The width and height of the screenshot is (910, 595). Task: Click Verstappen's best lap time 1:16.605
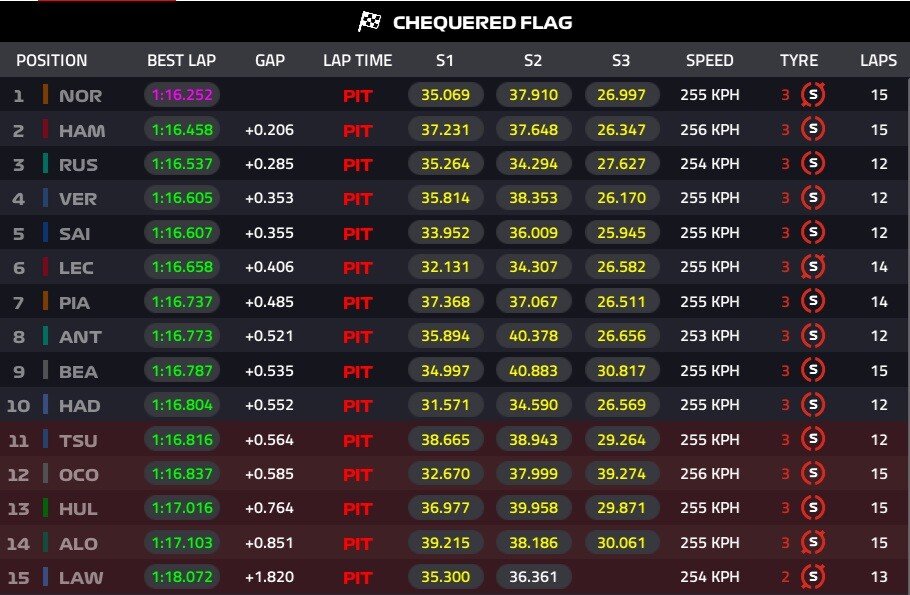182,198
